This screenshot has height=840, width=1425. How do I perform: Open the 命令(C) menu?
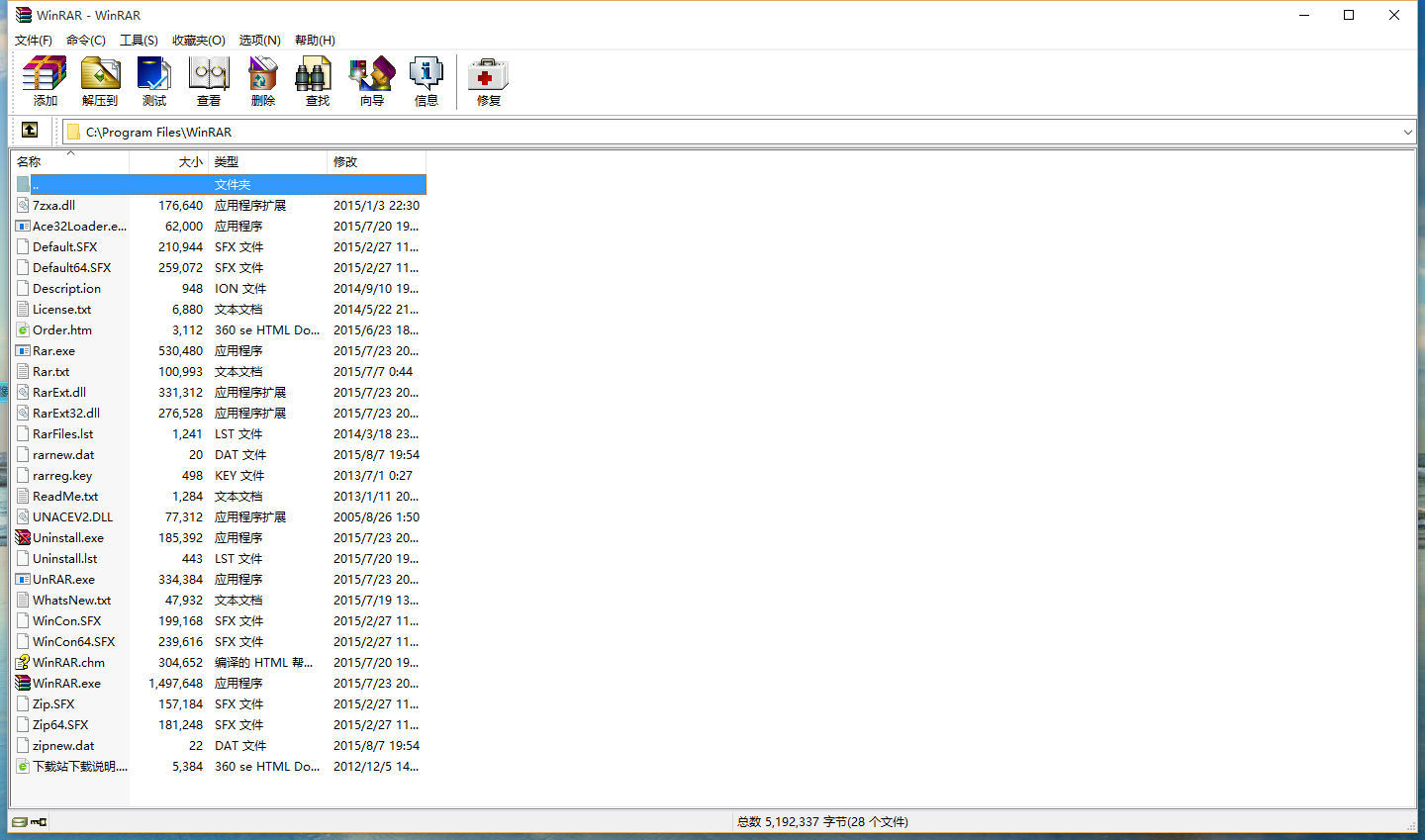[x=86, y=41]
